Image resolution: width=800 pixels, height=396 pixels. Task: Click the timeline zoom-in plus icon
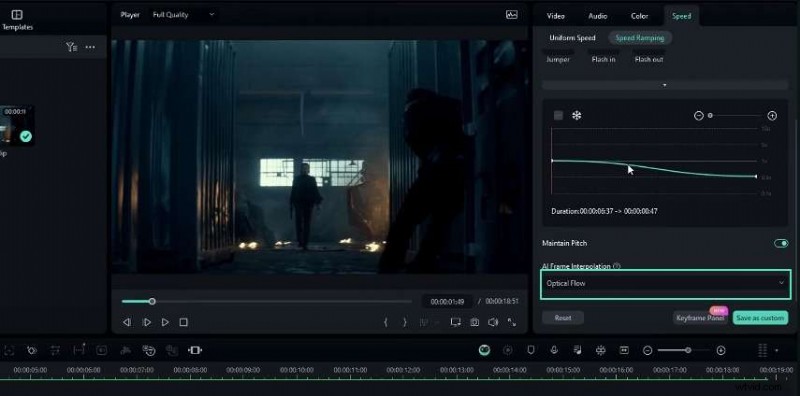(721, 351)
